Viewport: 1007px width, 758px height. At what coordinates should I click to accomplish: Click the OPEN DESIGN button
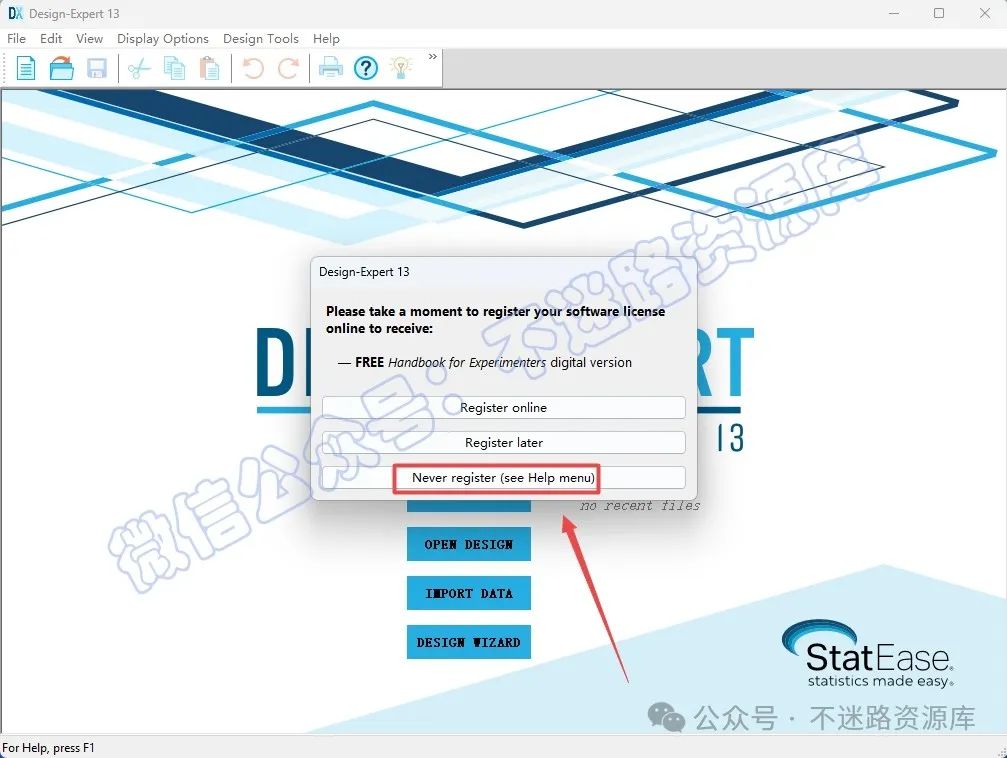[469, 544]
